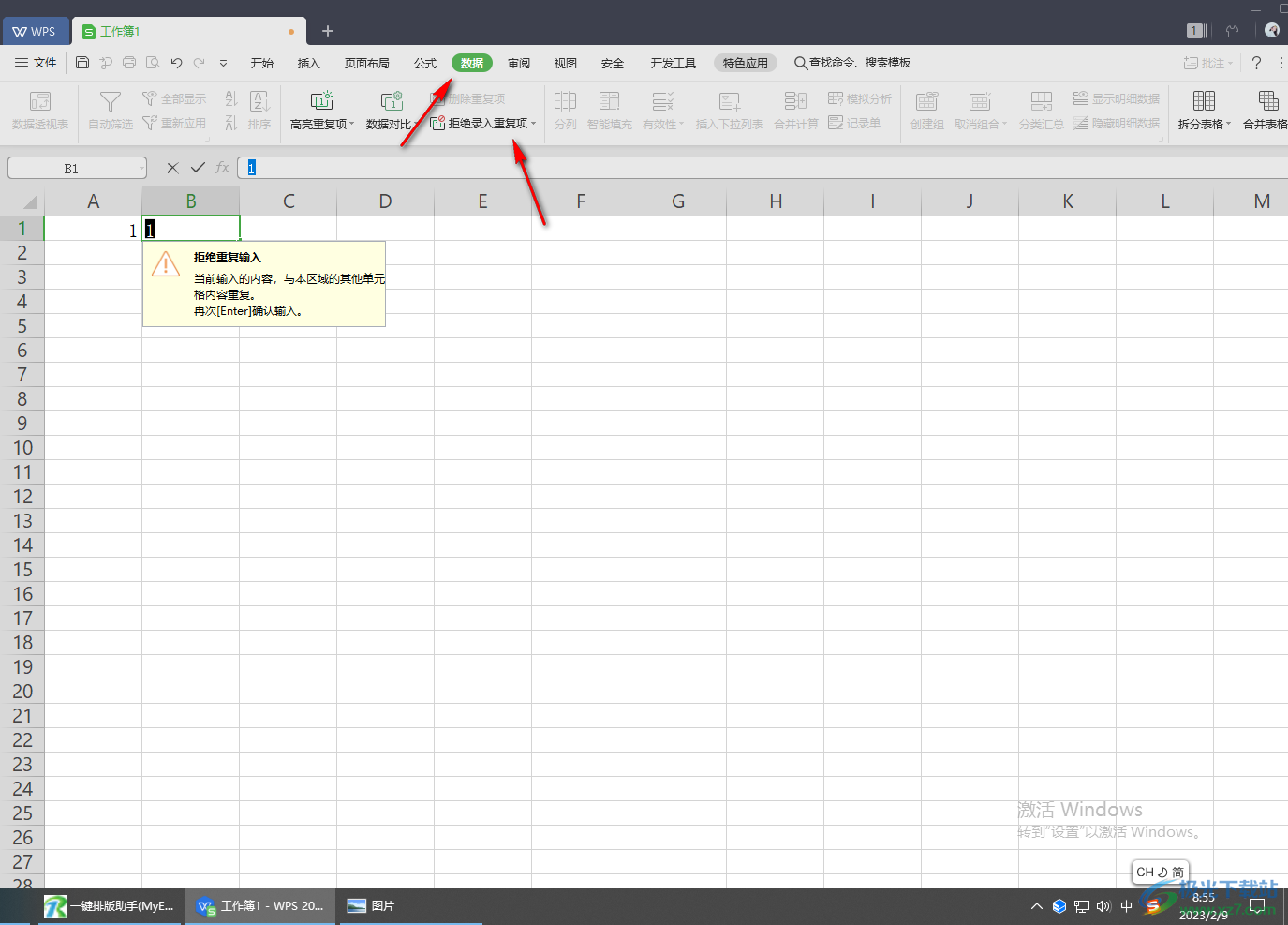Click cell A1 containing 1
Viewport: 1288px width, 925px height.
point(93,229)
